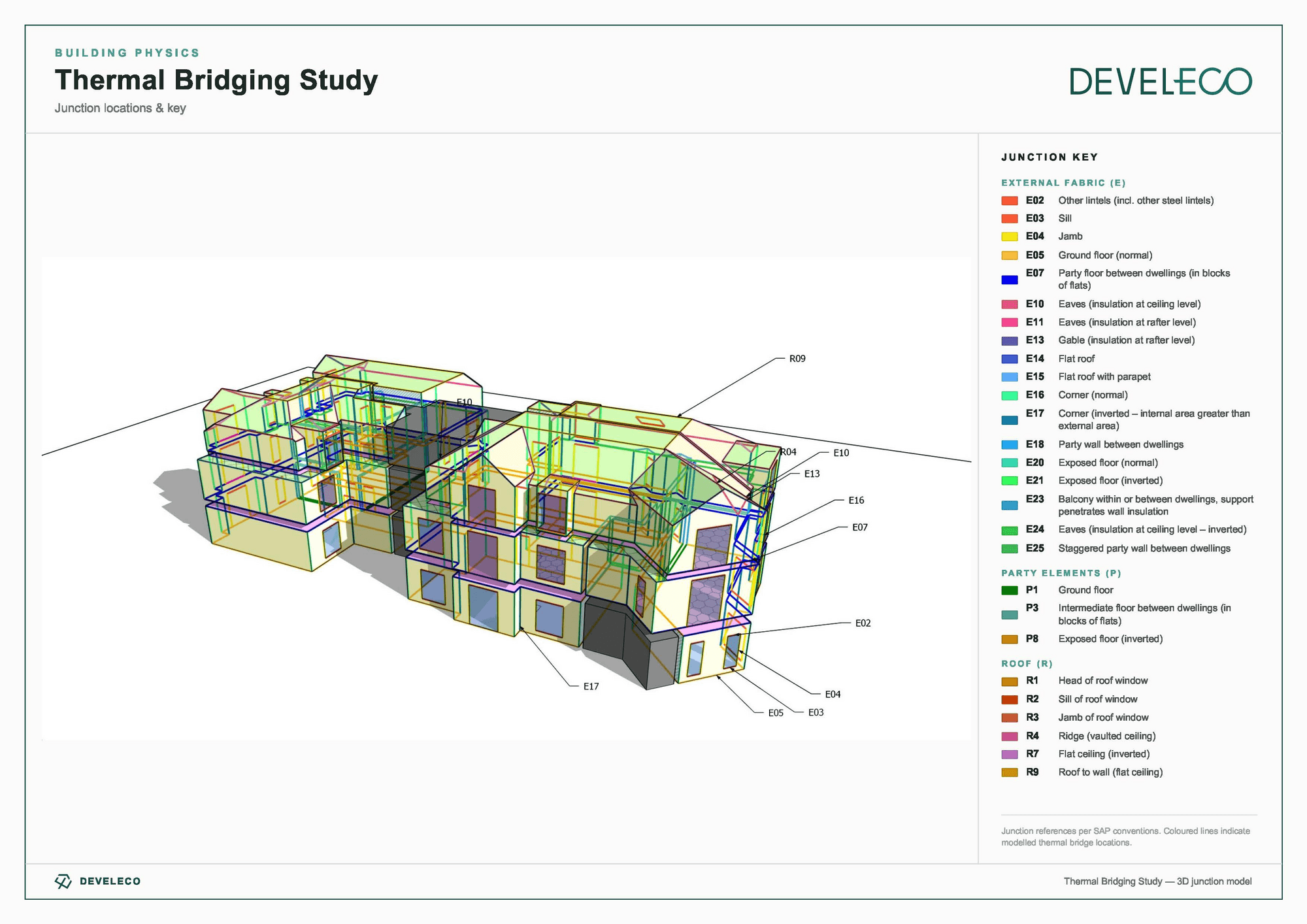
Task: Select the E14 Flat roof swatch
Action: [x=1010, y=359]
